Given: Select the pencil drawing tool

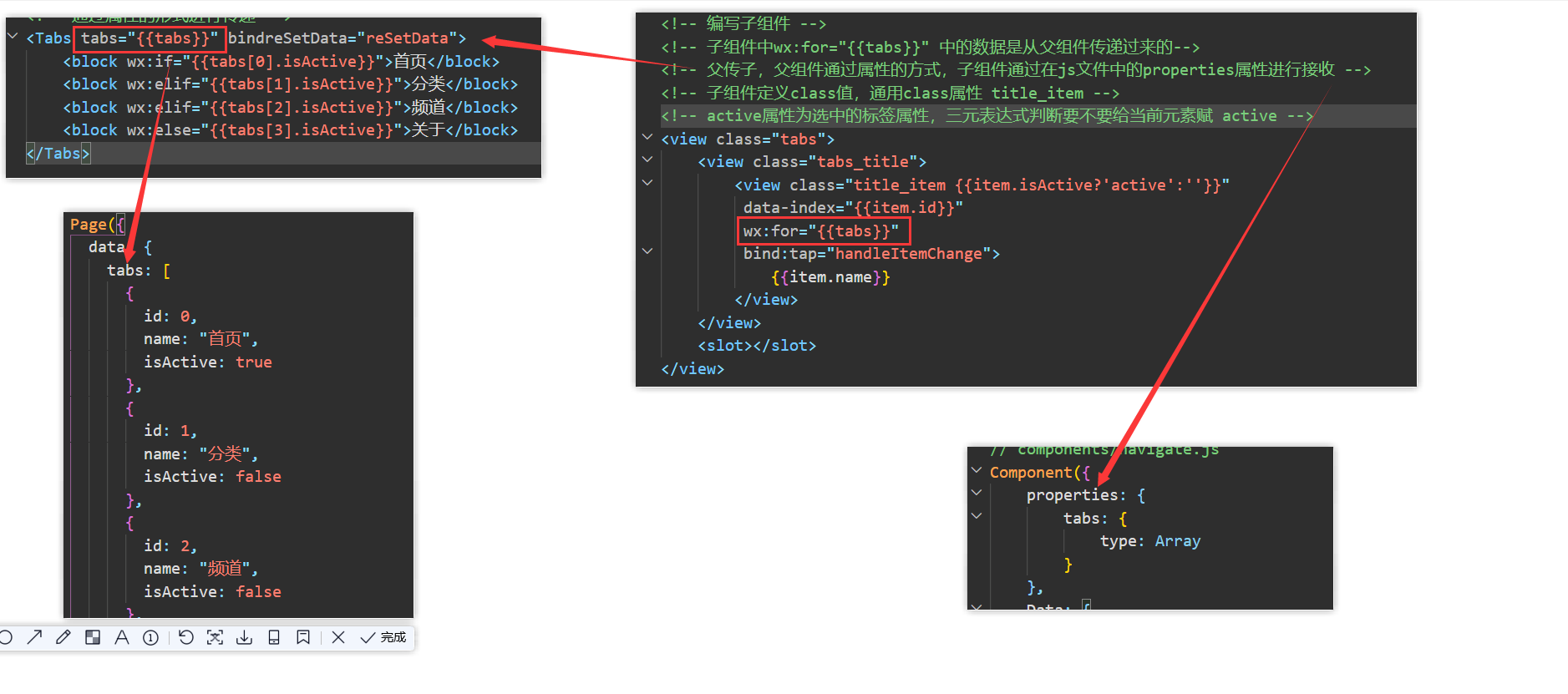Looking at the screenshot, I should point(63,637).
